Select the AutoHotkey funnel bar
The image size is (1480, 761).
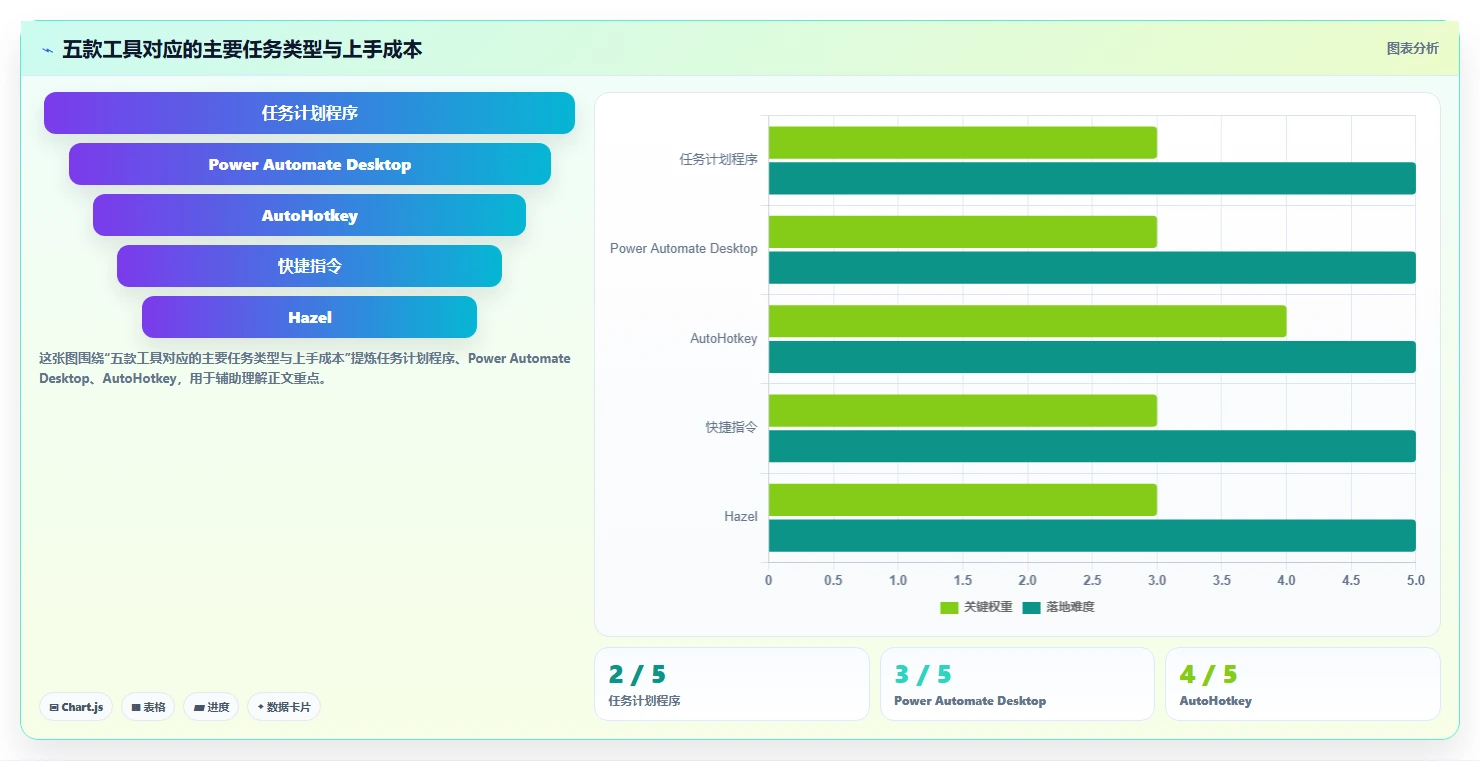point(309,215)
